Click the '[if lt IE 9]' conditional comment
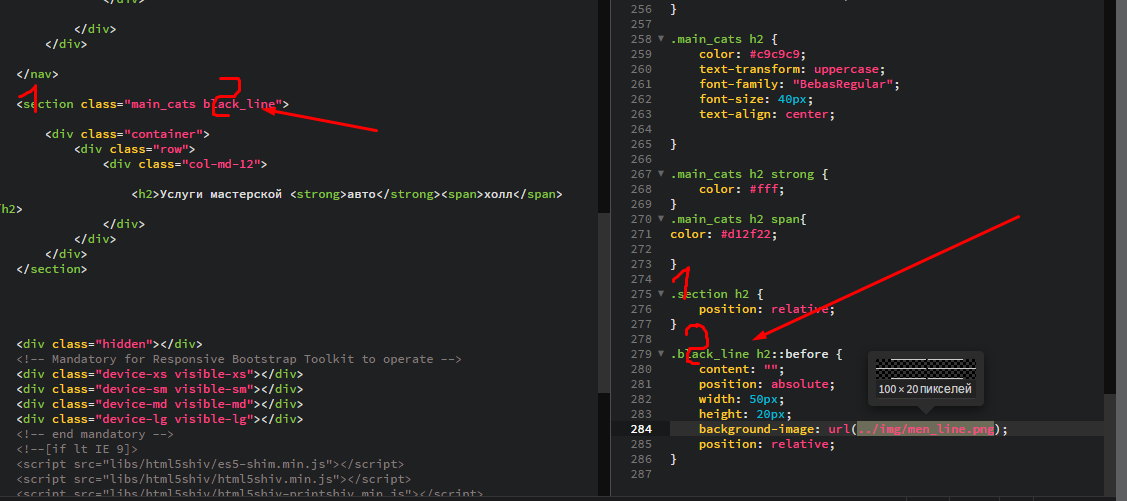The height and width of the screenshot is (501, 1127). [77, 449]
